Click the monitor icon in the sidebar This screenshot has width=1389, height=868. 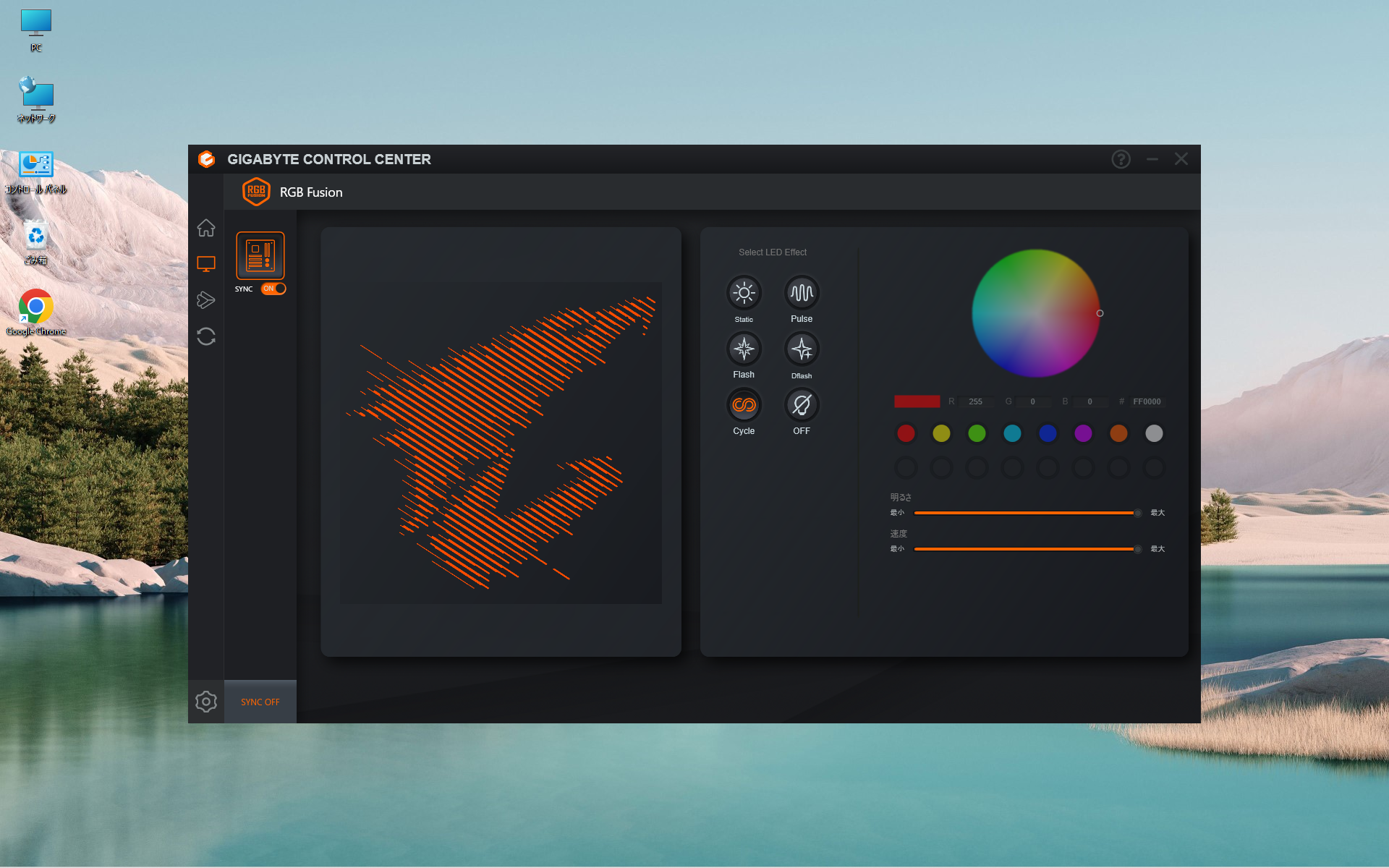click(x=206, y=264)
